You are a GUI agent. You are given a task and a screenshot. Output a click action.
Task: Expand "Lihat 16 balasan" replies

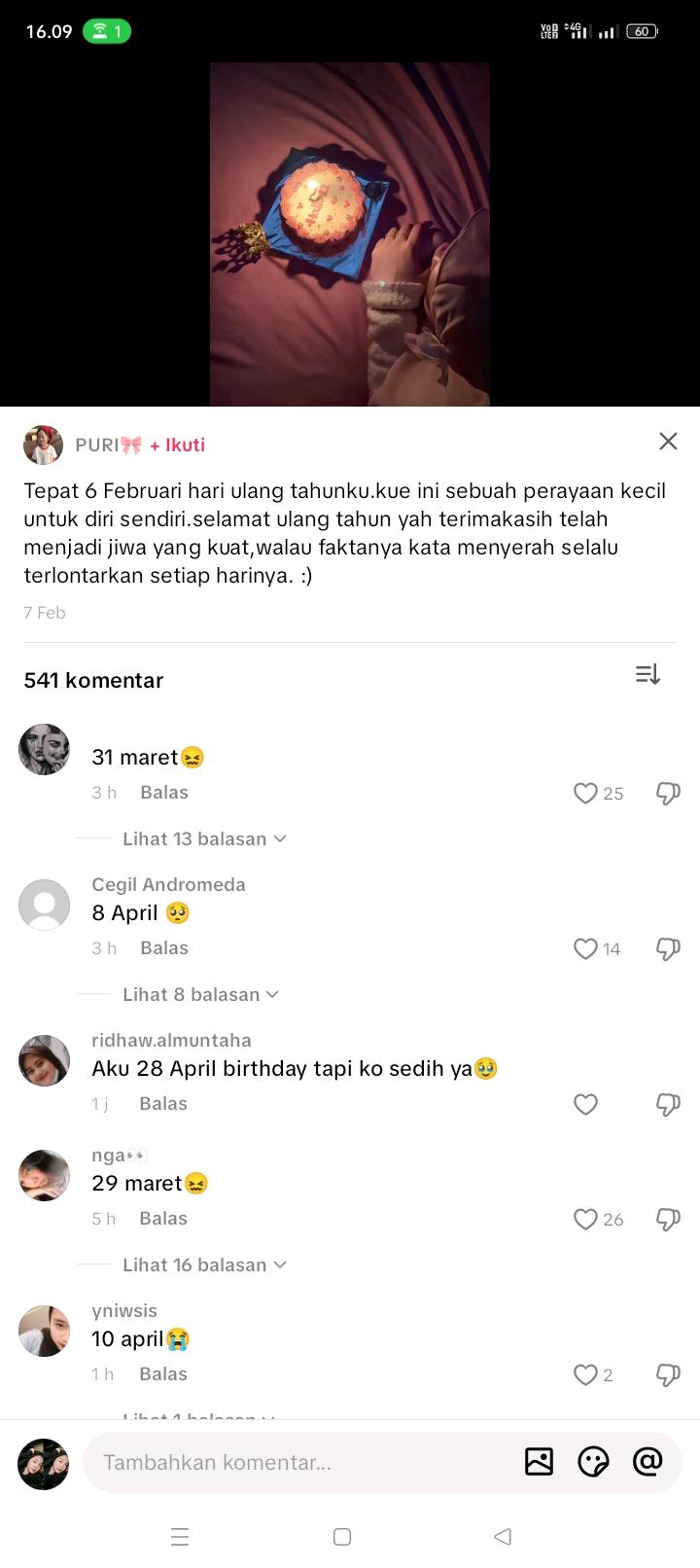point(203,1265)
